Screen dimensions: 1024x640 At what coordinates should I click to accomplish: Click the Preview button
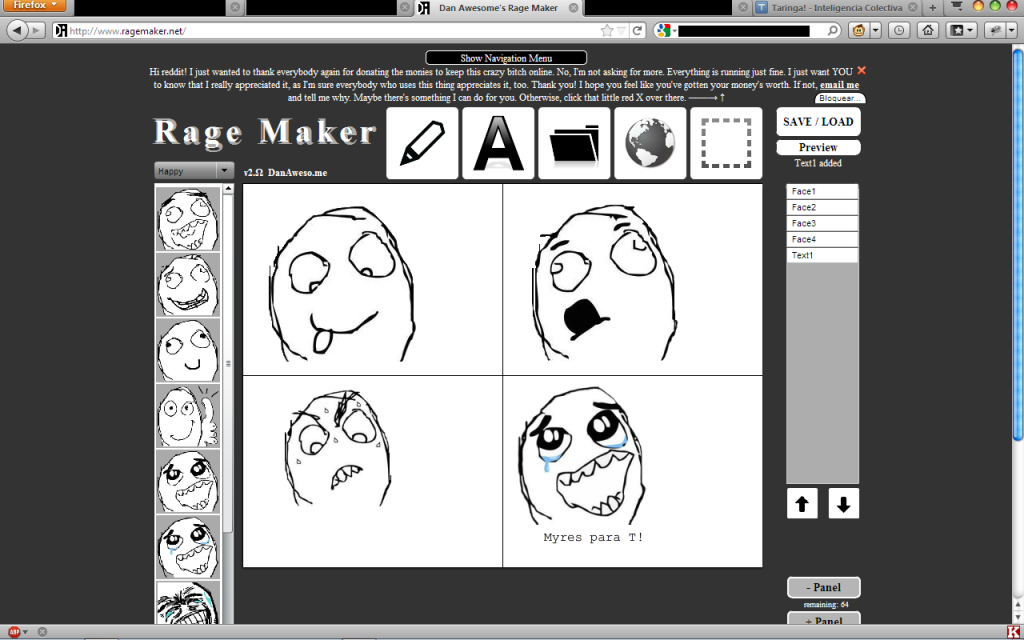click(x=818, y=147)
